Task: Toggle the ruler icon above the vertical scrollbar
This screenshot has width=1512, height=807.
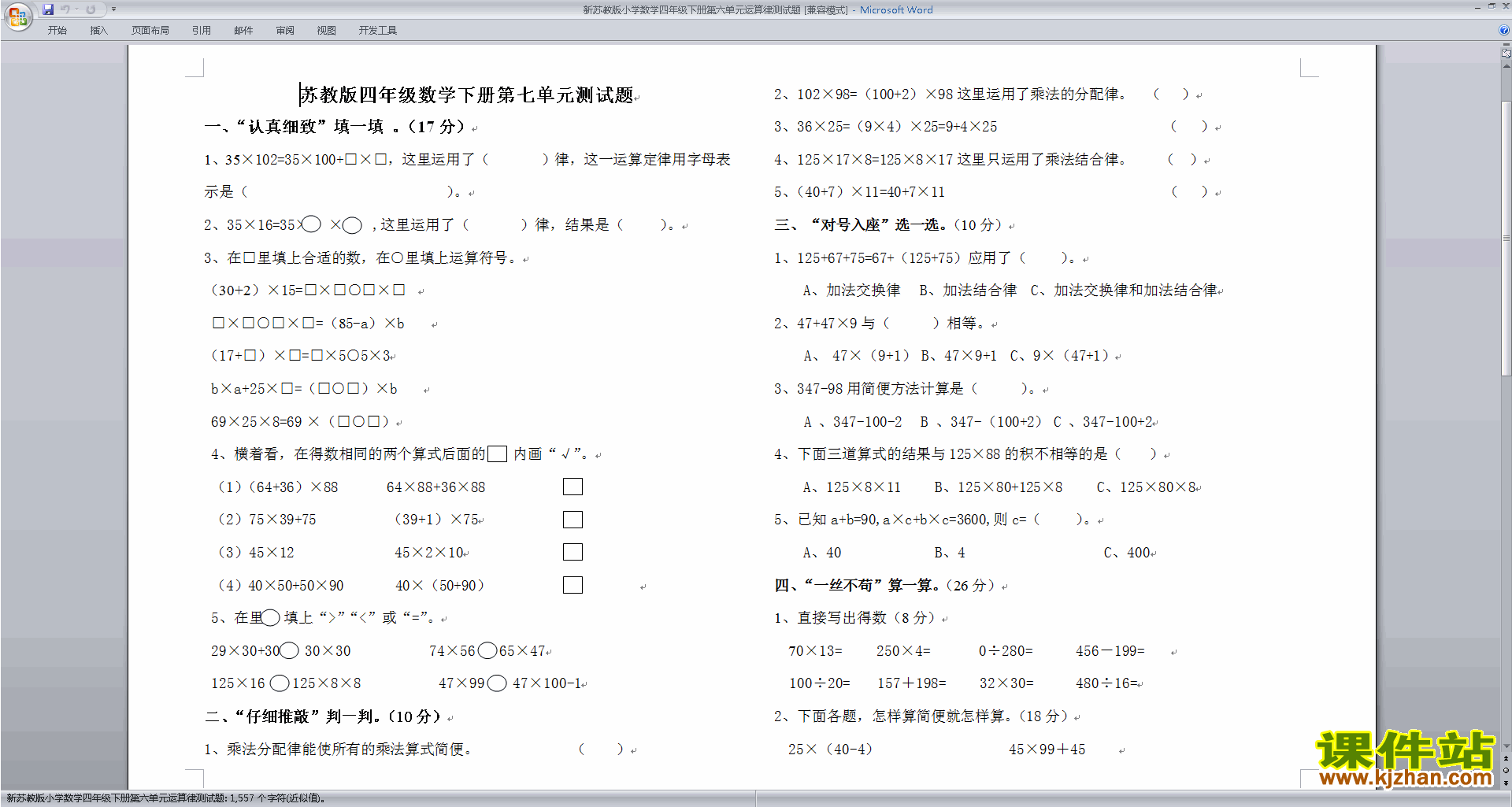Action: [x=1506, y=54]
